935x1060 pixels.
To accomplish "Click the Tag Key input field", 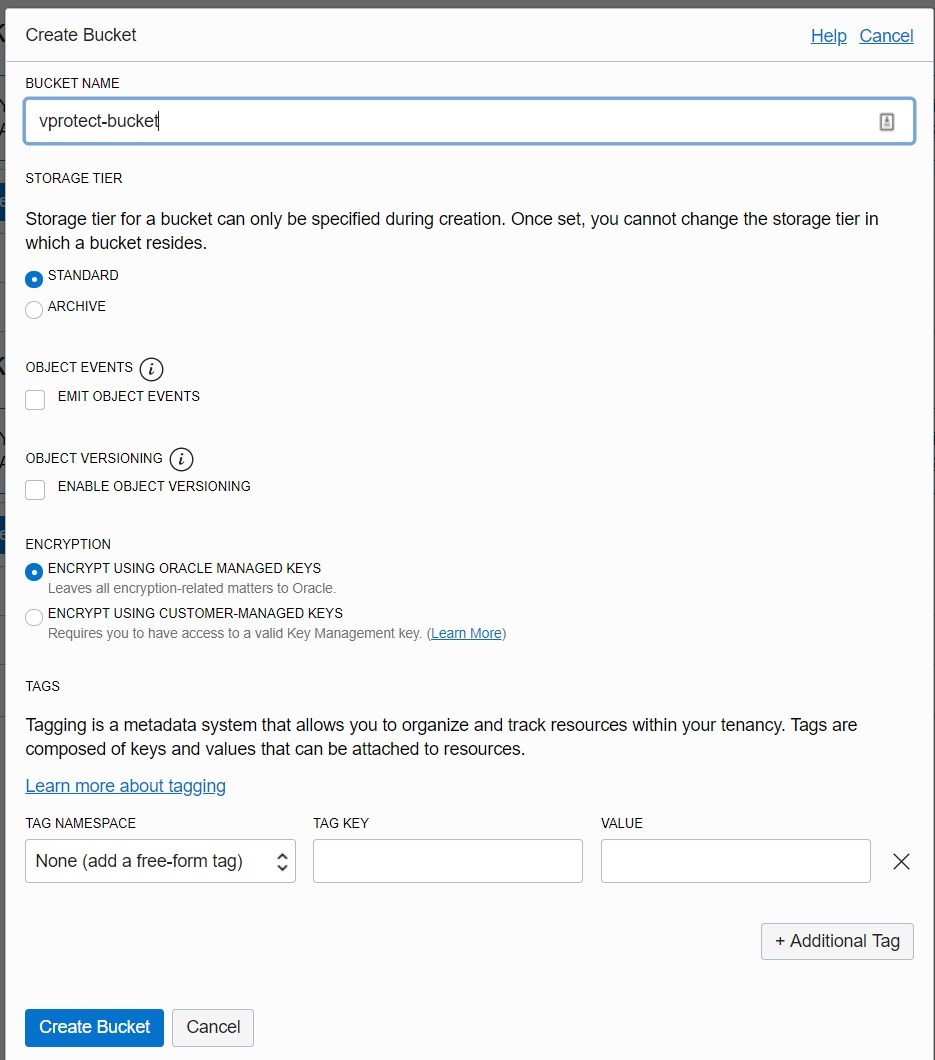I will [x=447, y=861].
